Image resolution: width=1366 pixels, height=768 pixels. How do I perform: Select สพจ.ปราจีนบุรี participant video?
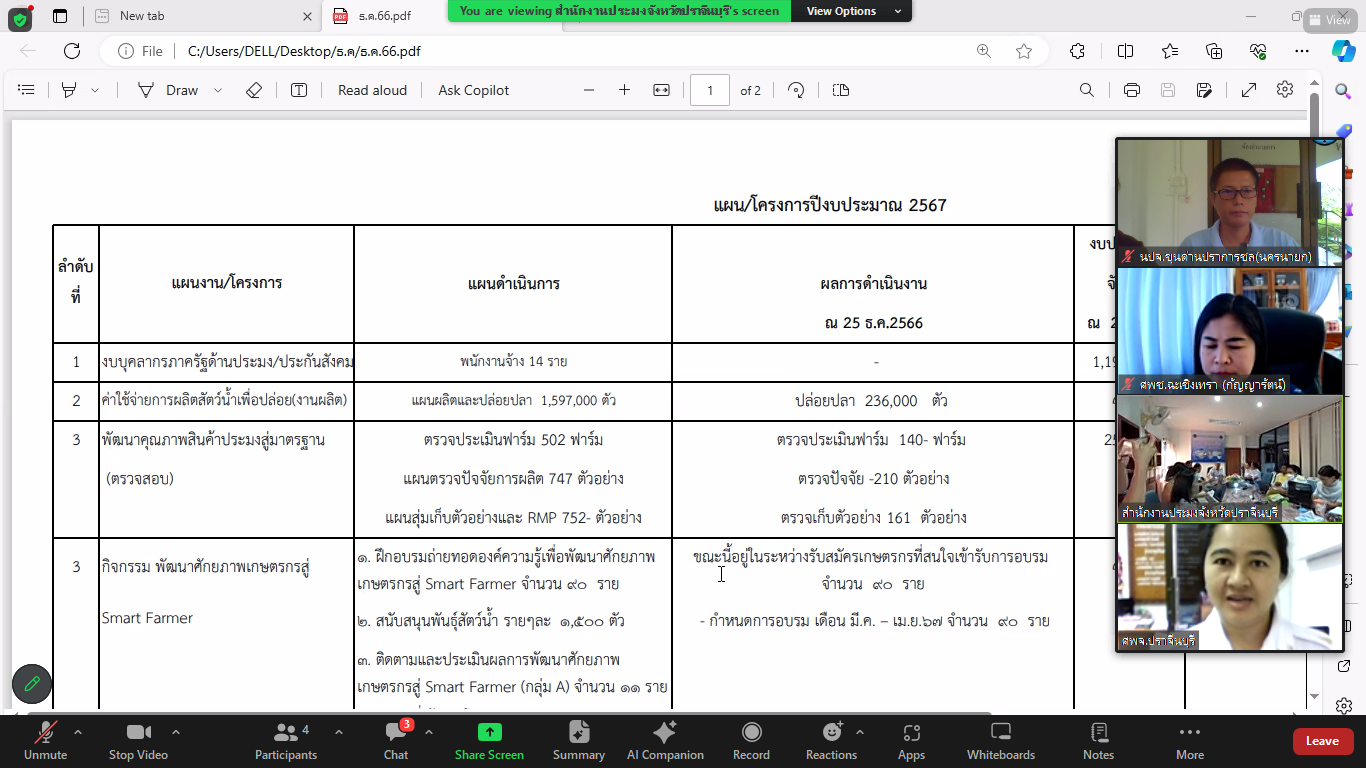[1229, 587]
